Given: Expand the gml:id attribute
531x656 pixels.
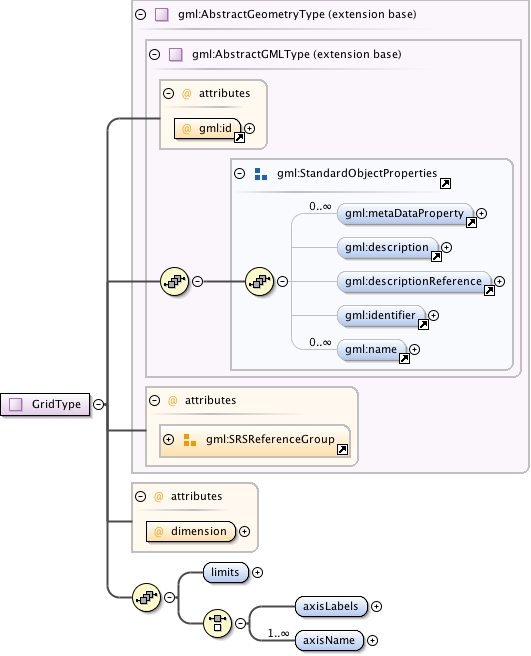Looking at the screenshot, I should point(250,128).
